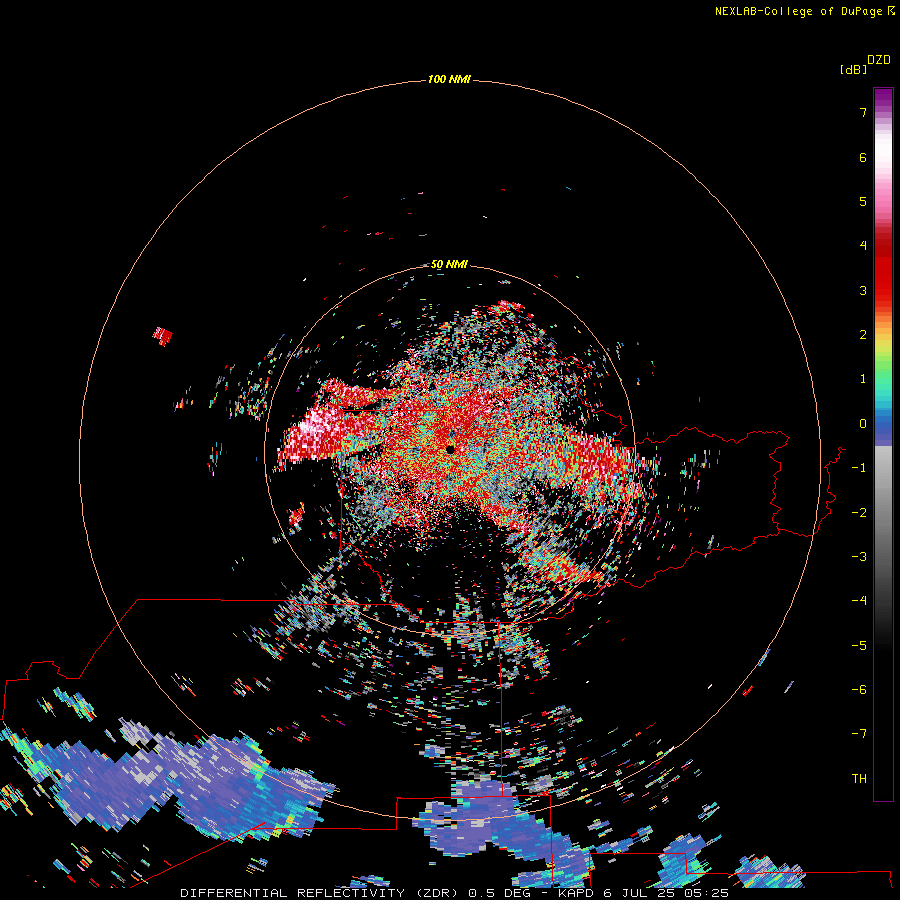
Task: Click the scale label 2
Action: 863,335
